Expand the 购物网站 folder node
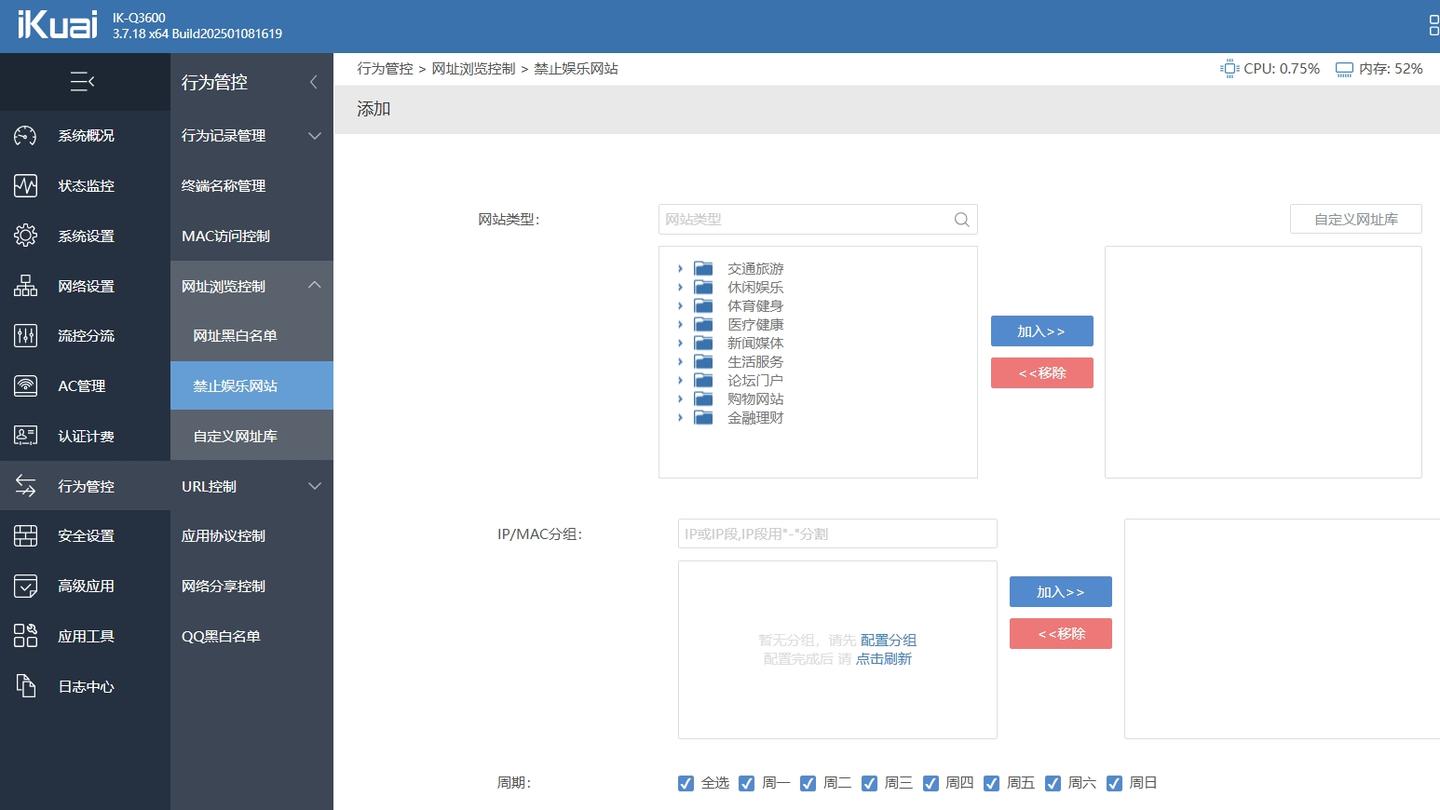The image size is (1440, 810). click(x=681, y=398)
